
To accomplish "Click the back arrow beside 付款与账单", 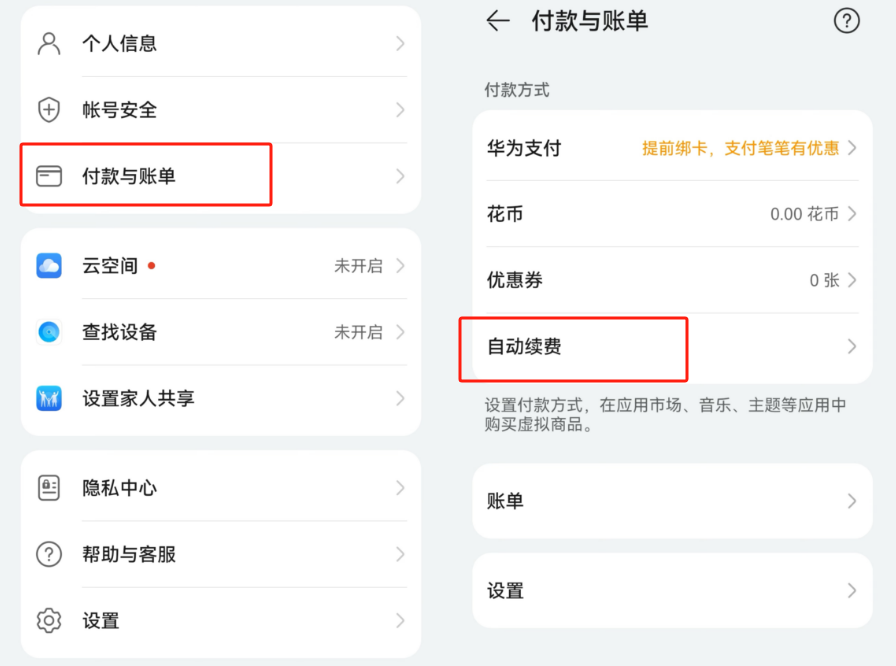I will [498, 21].
